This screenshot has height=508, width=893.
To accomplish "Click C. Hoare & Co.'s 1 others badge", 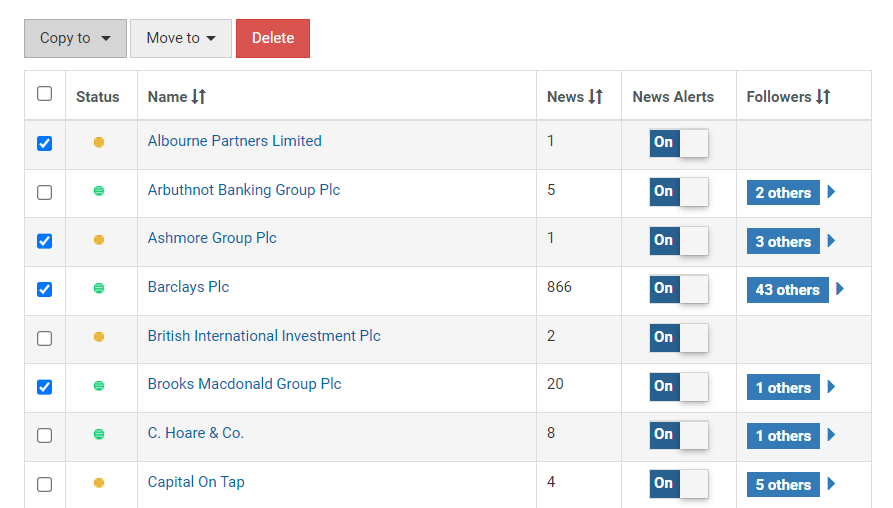I will [783, 436].
